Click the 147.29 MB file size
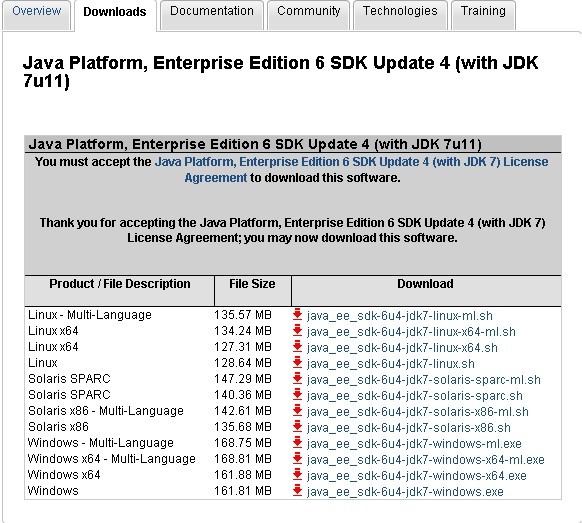 pos(243,379)
